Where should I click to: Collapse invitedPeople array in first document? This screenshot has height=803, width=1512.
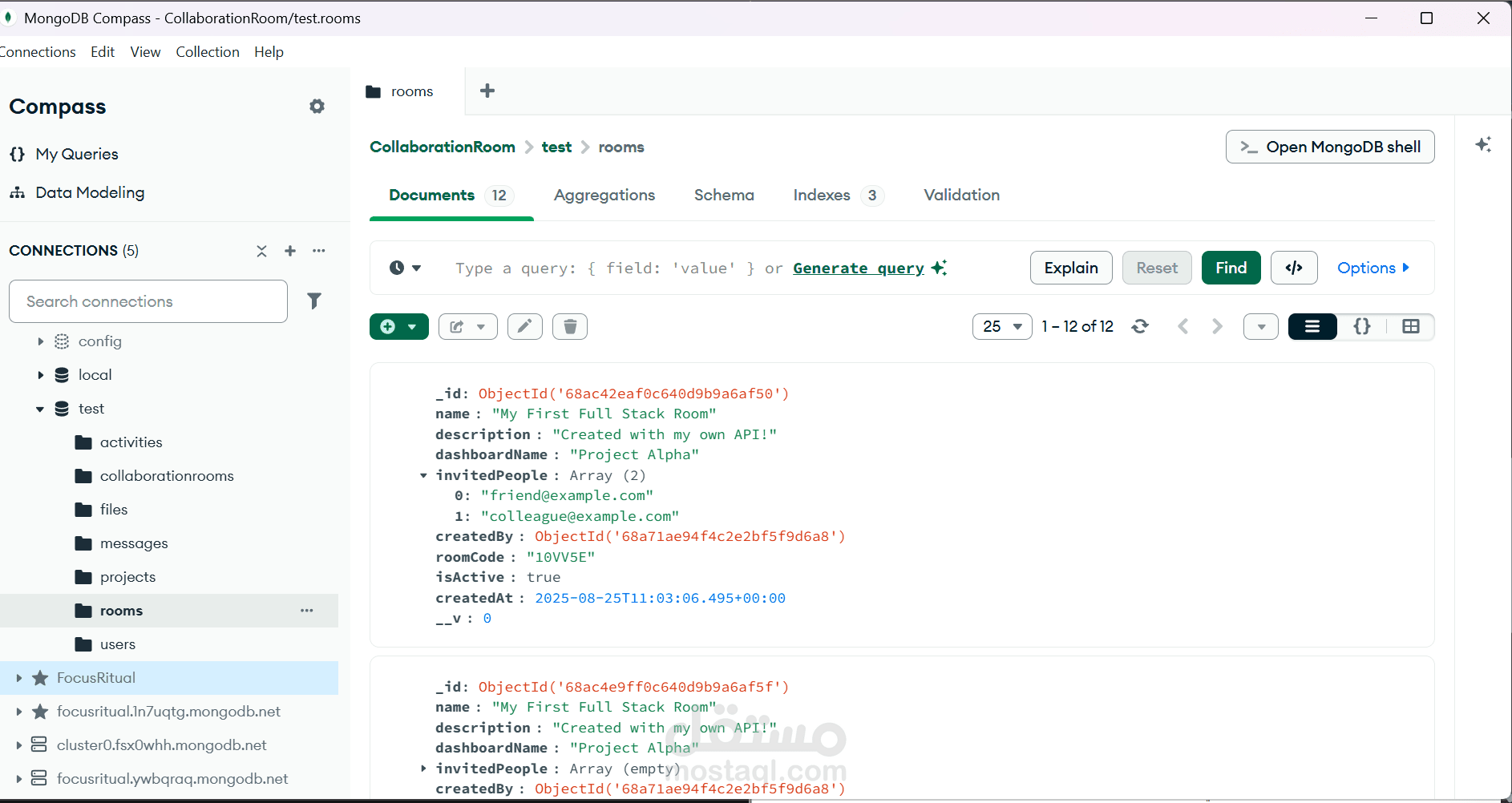click(423, 475)
